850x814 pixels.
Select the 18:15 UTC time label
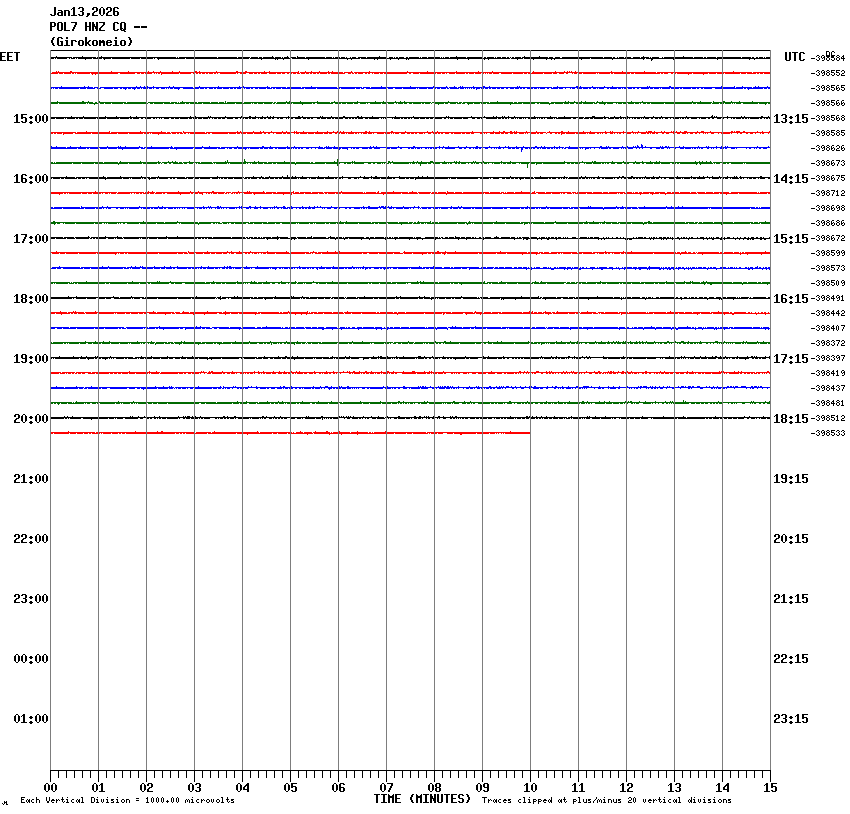click(791, 419)
